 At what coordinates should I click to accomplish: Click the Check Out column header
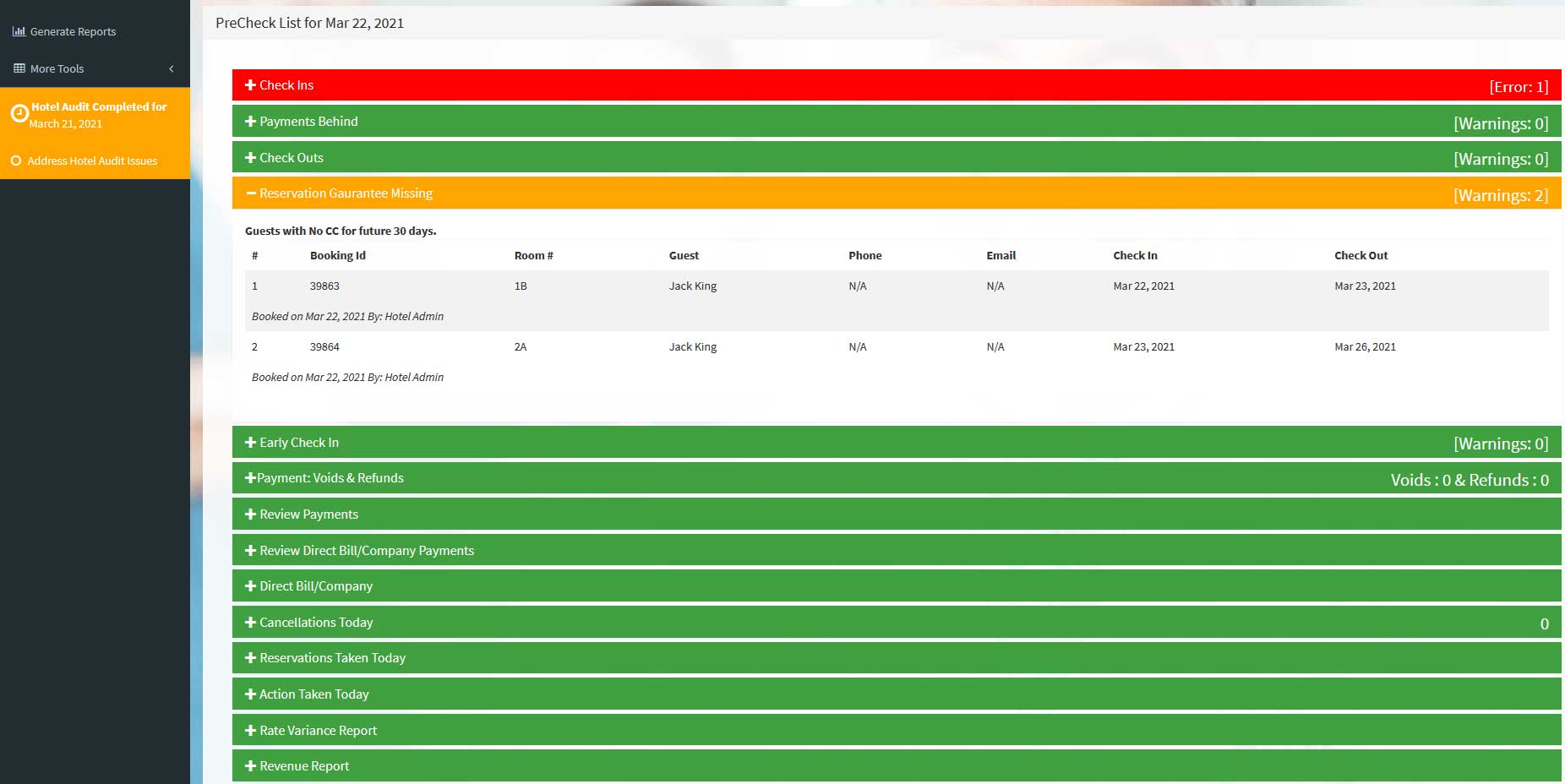1361,255
